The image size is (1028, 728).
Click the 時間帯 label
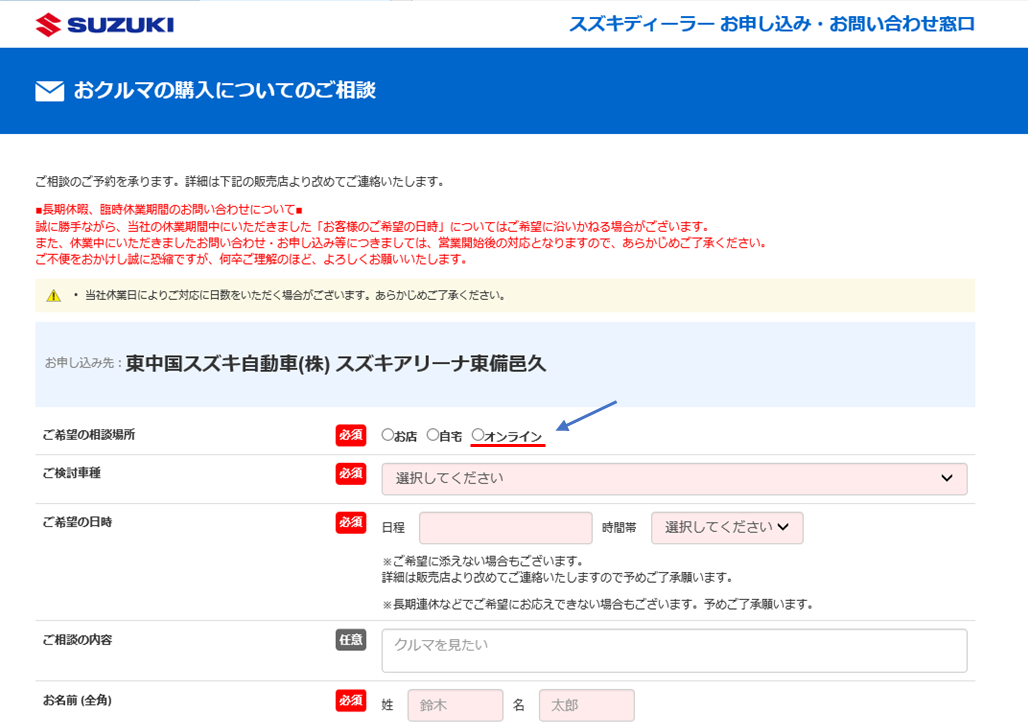tap(620, 528)
